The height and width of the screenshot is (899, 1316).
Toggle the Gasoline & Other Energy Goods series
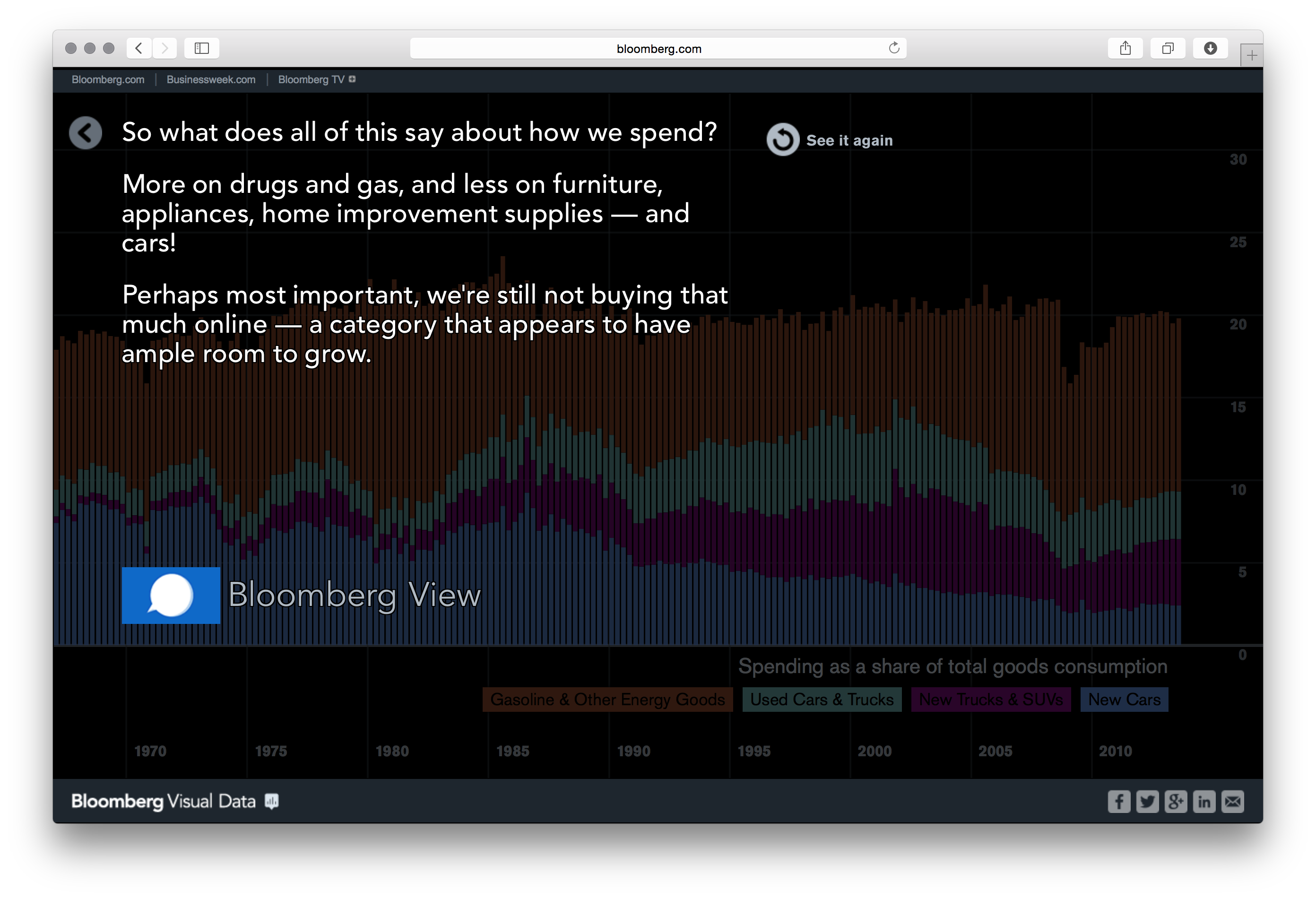coord(607,699)
